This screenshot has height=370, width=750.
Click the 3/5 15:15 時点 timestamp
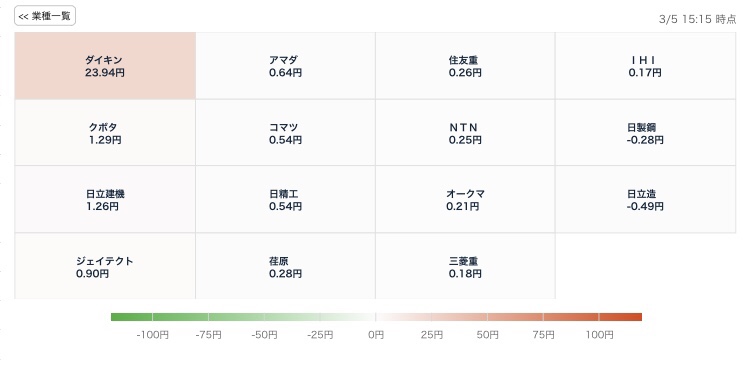pos(697,19)
